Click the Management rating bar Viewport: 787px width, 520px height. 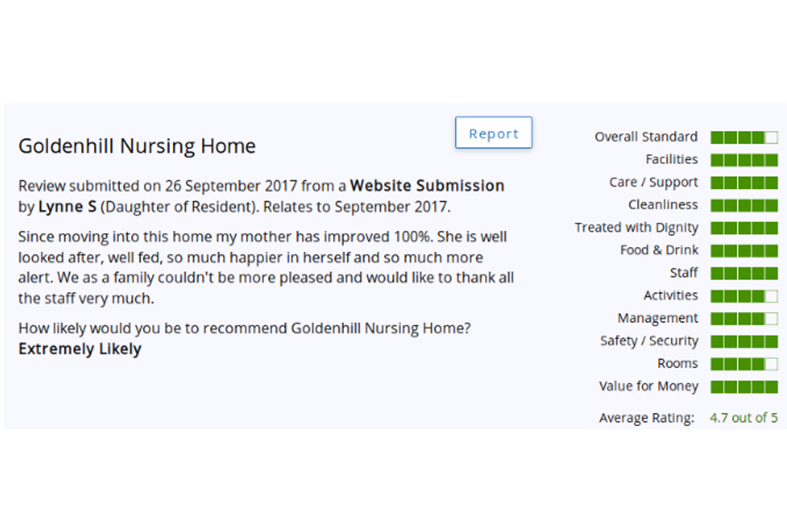(744, 318)
